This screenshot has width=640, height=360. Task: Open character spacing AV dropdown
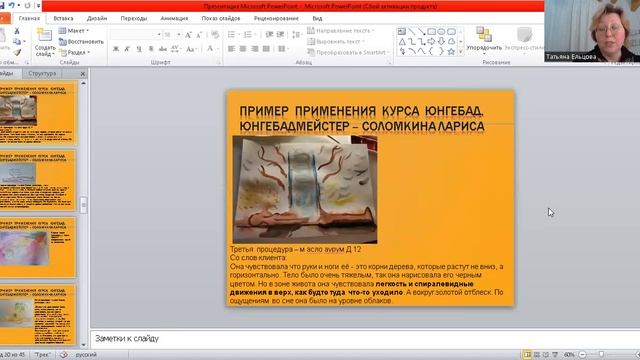pos(176,49)
